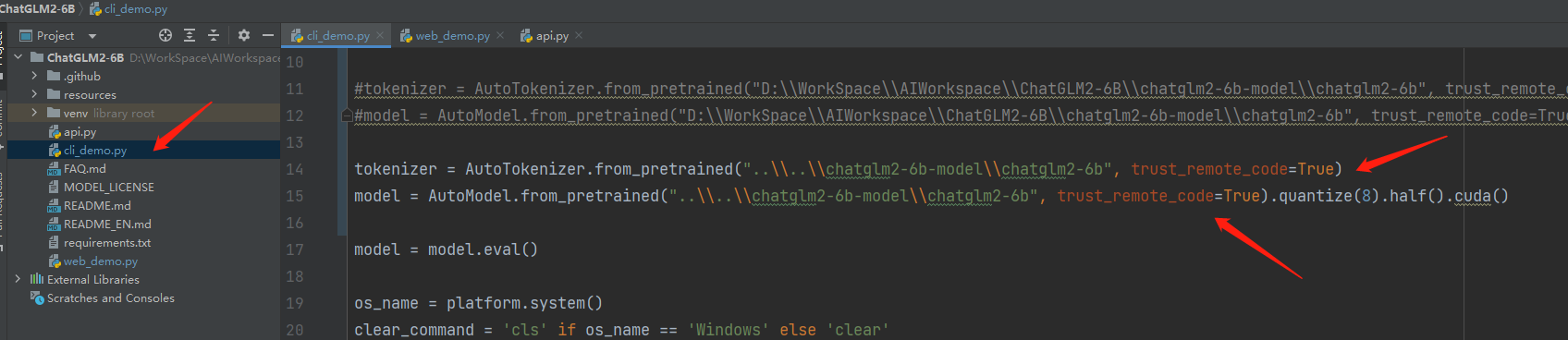Hide the Project panel with minus icon
The image size is (1568, 340).
[268, 35]
